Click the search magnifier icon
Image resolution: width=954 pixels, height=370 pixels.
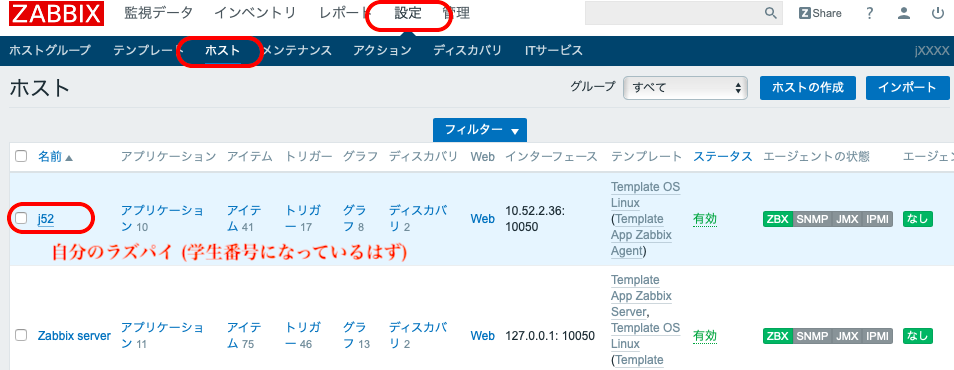pos(770,13)
